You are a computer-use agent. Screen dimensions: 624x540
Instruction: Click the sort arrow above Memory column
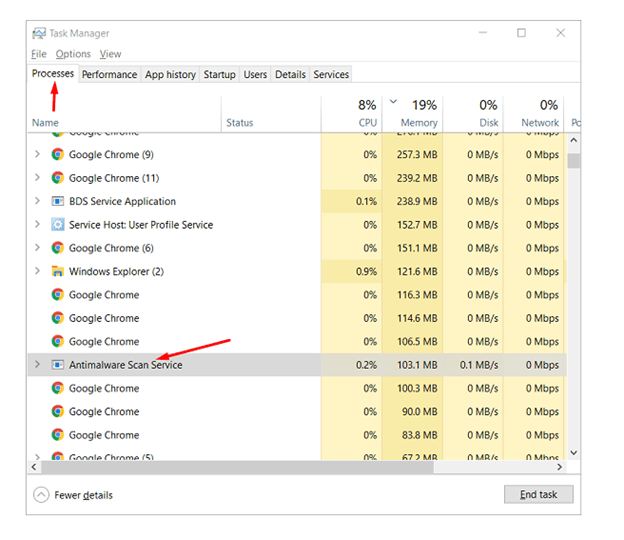click(393, 101)
